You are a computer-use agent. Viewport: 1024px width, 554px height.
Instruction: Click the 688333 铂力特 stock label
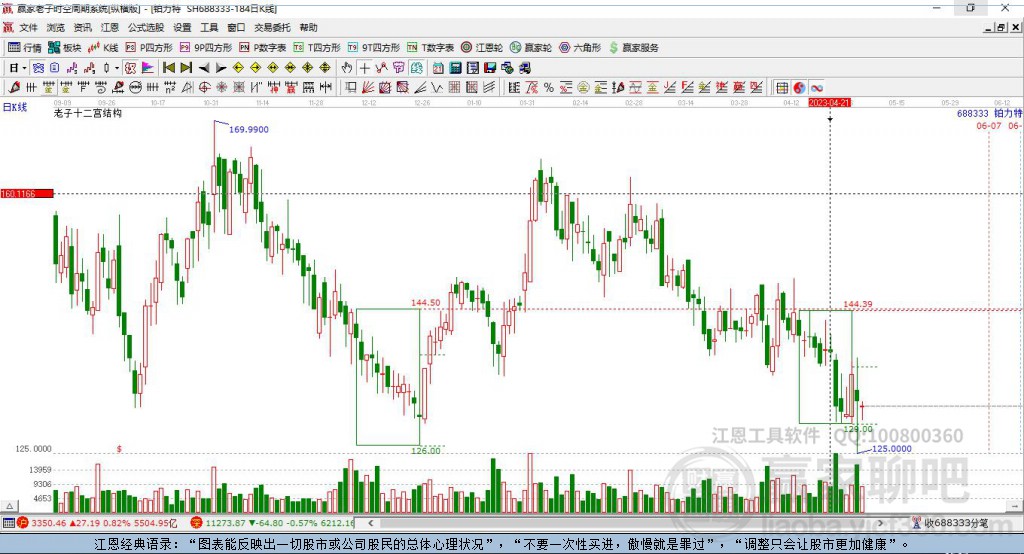989,113
